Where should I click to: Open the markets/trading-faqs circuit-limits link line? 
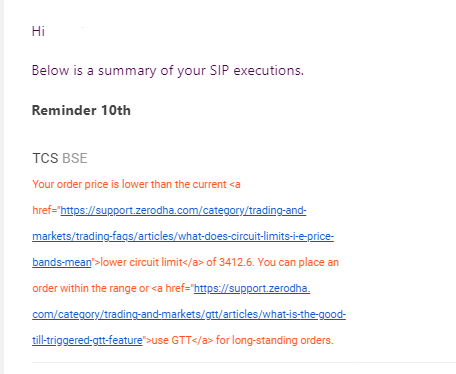click(x=183, y=236)
